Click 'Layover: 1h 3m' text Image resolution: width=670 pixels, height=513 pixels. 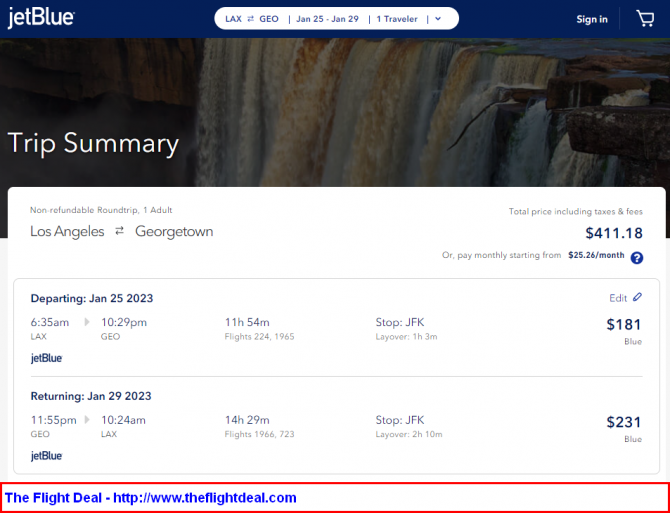click(x=406, y=337)
